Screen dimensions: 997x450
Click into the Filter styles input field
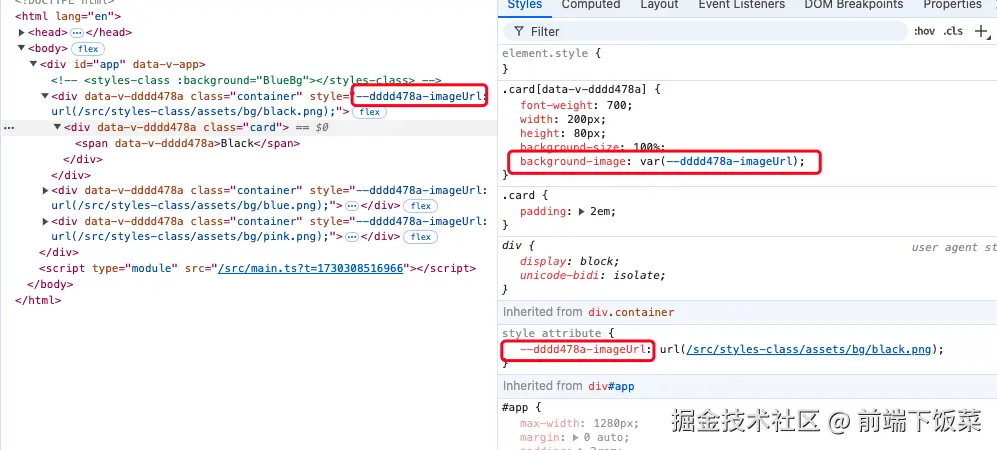[700, 32]
